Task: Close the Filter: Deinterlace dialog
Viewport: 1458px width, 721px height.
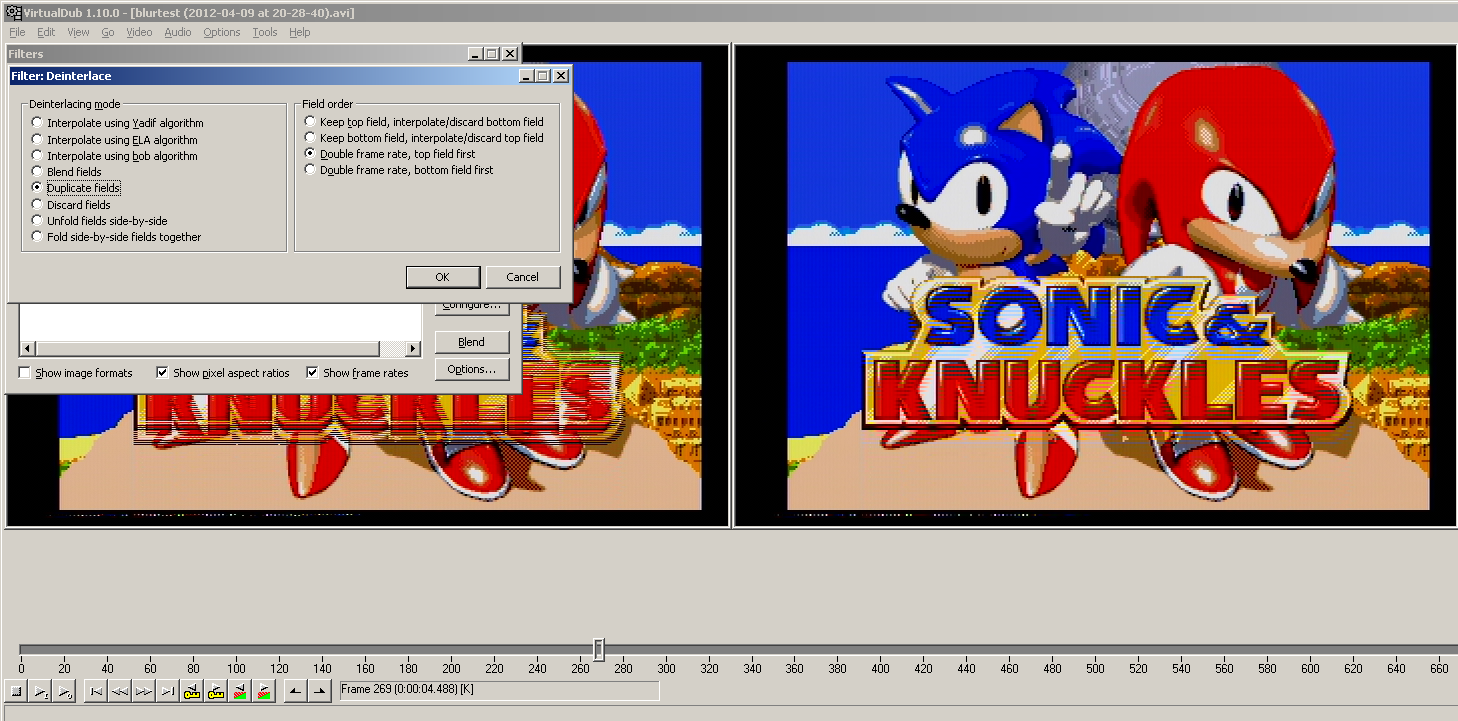Action: coord(561,75)
